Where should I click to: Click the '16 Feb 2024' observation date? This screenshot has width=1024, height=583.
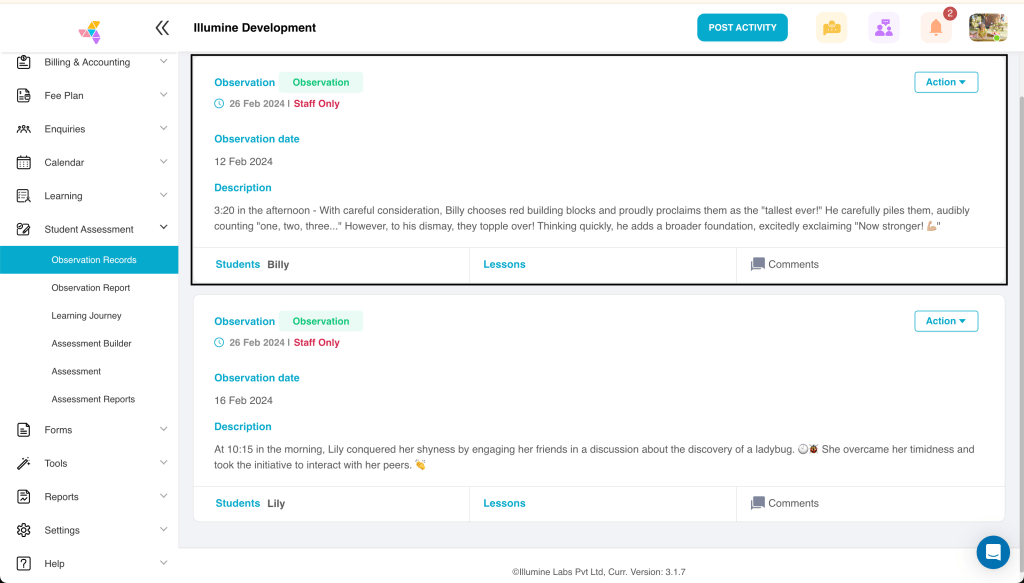tap(244, 401)
